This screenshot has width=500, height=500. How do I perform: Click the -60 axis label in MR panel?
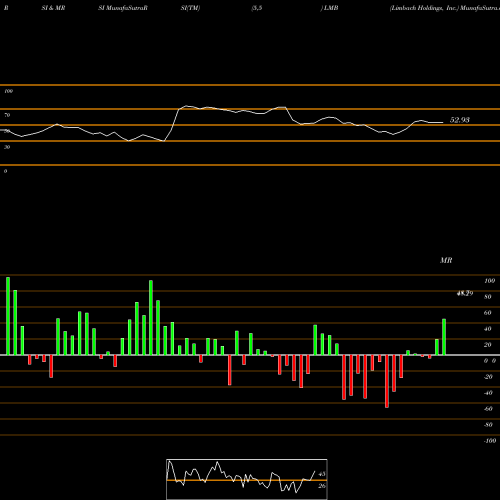pyautogui.click(x=488, y=409)
